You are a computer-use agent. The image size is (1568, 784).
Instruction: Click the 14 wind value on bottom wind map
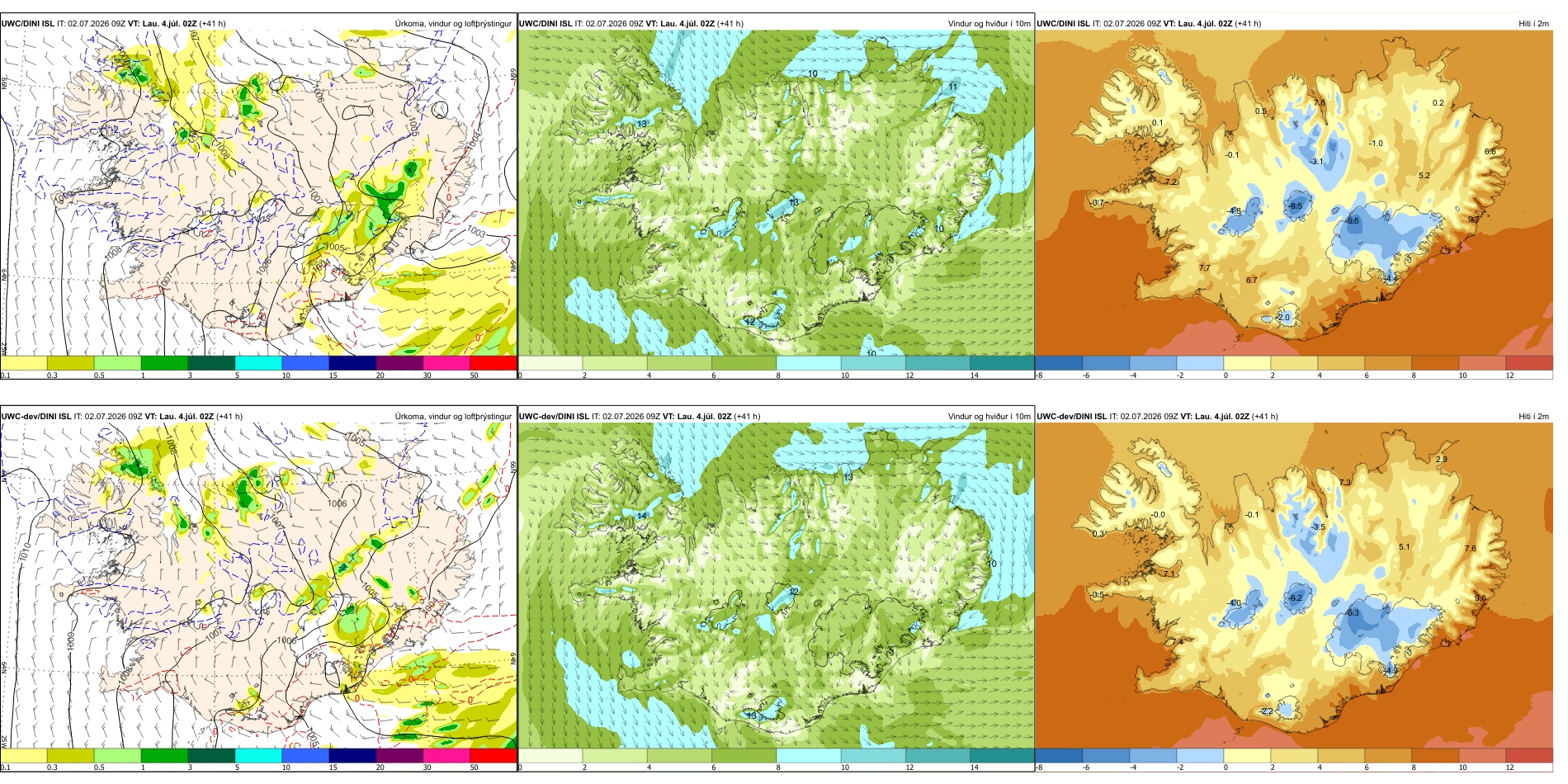tap(641, 516)
